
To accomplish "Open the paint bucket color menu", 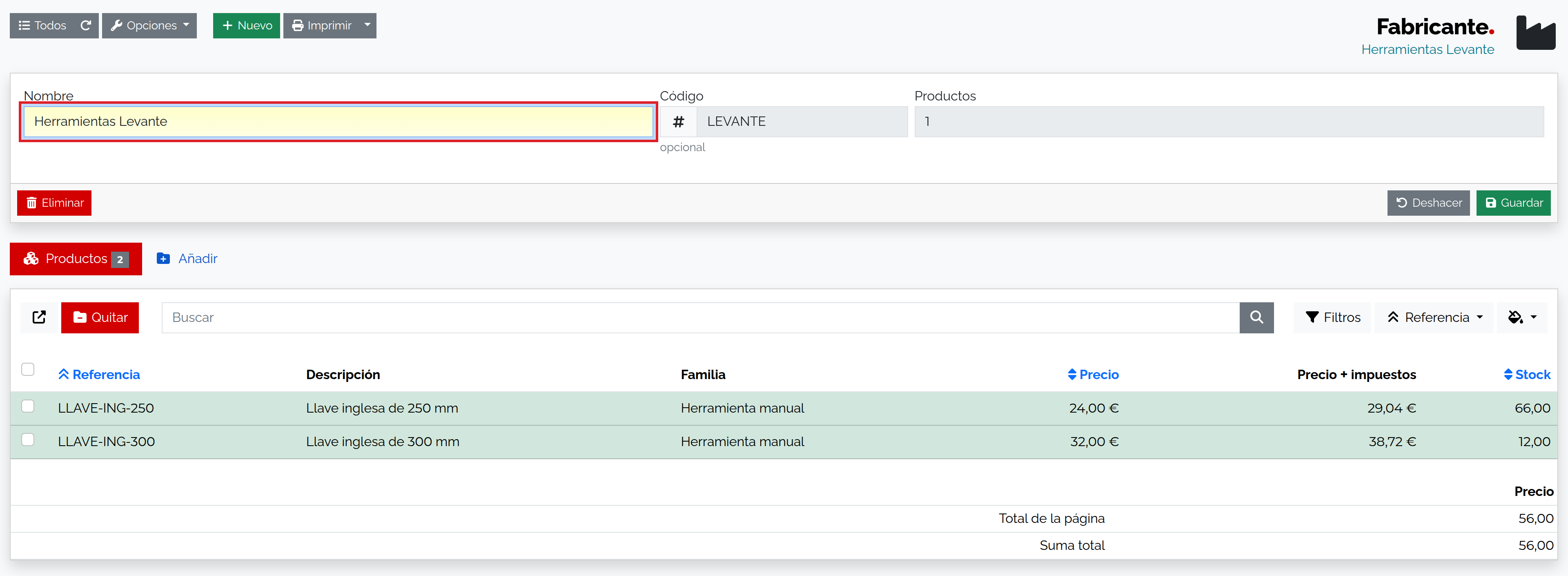I will (x=1522, y=317).
